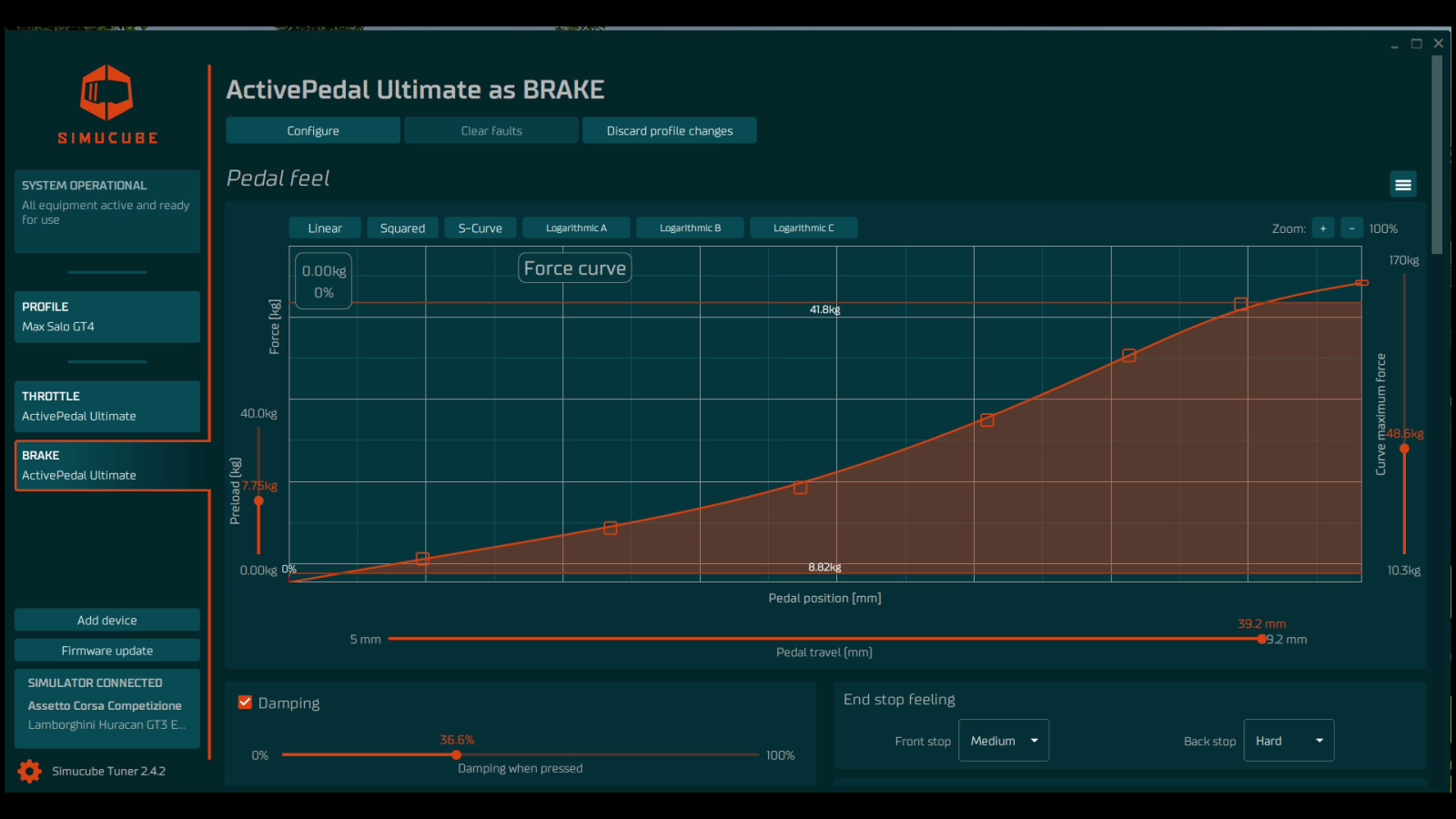Click the SYSTEM OPERATIONAL status panel
The image size is (1456, 819).
(107, 211)
